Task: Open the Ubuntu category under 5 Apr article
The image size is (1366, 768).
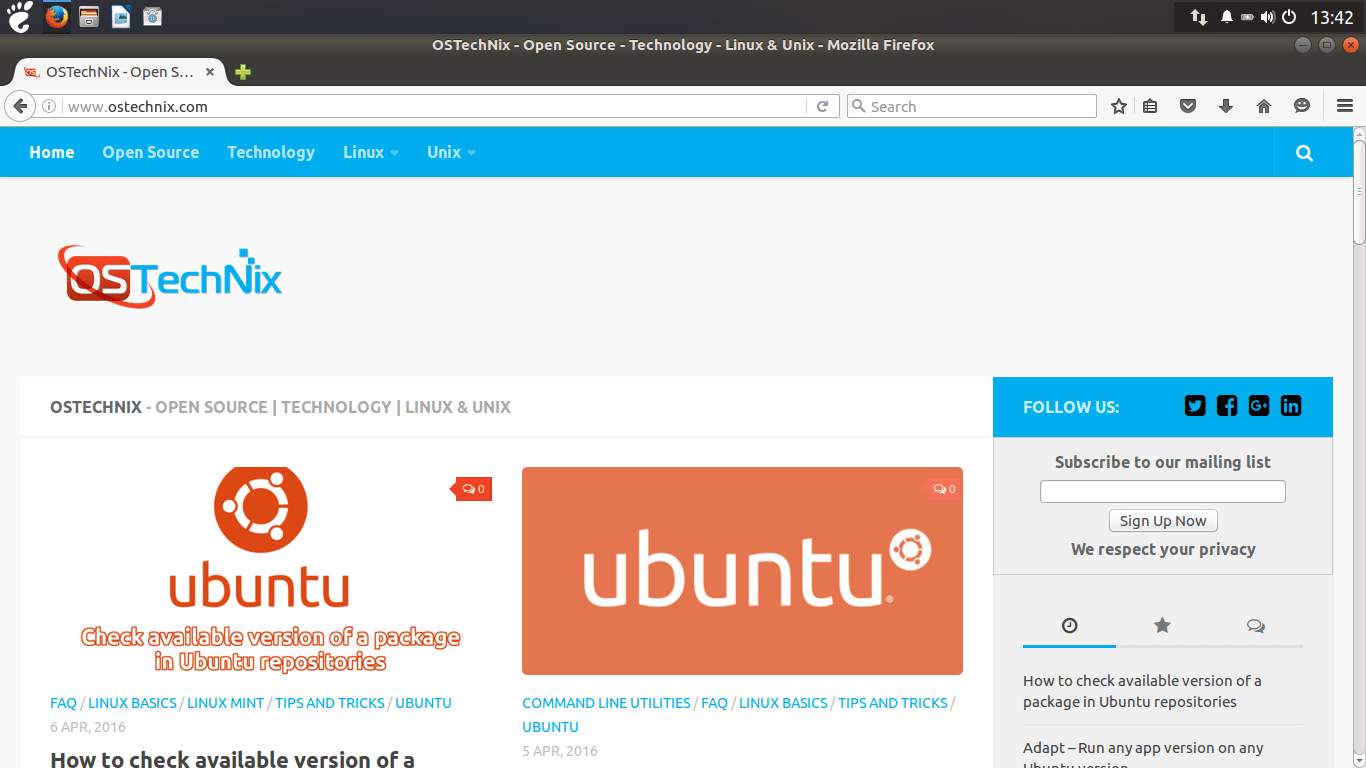Action: [x=550, y=727]
